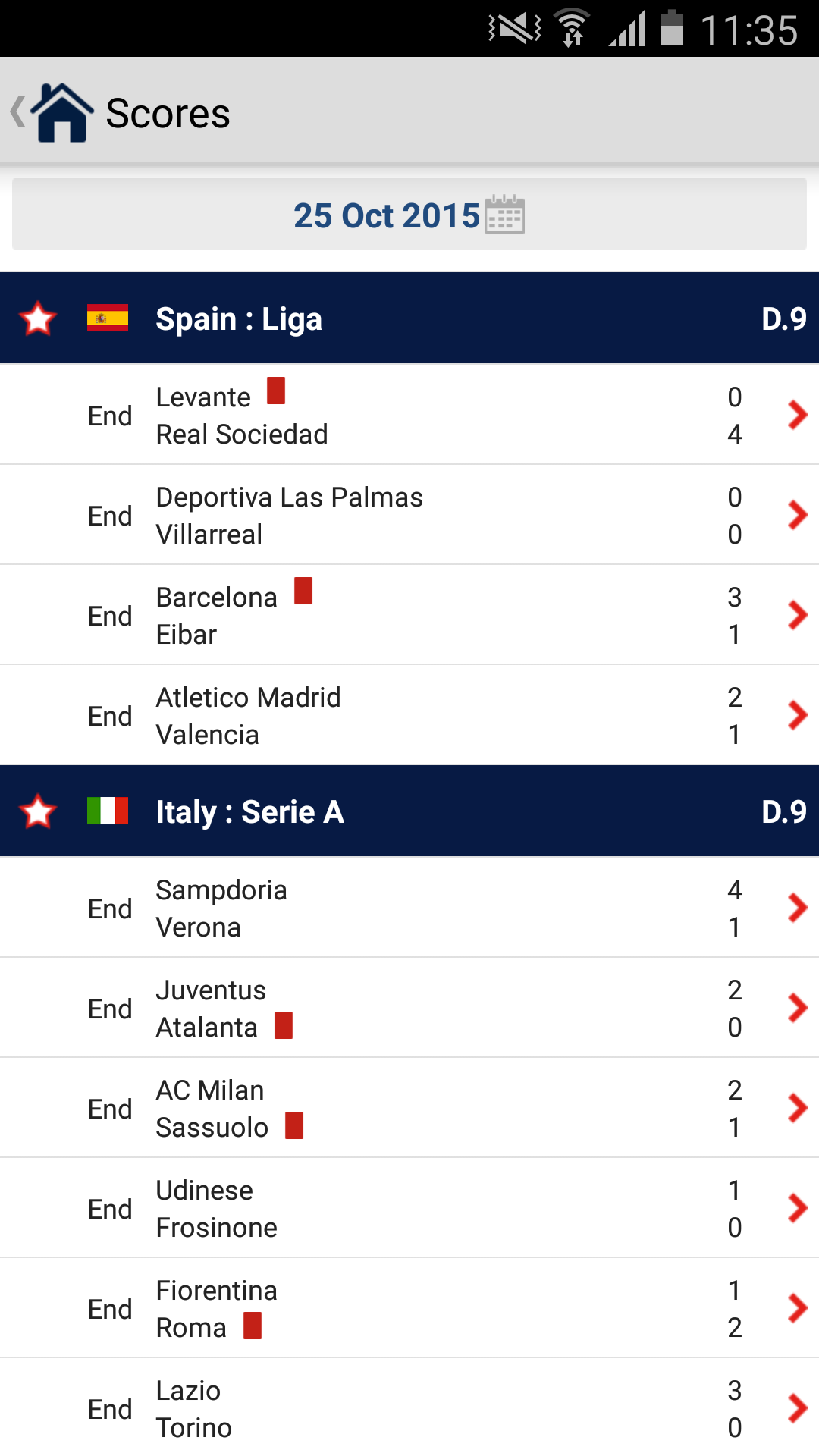Tap the 25 Oct 2015 date button
The height and width of the screenshot is (1456, 819).
pyautogui.click(x=387, y=215)
